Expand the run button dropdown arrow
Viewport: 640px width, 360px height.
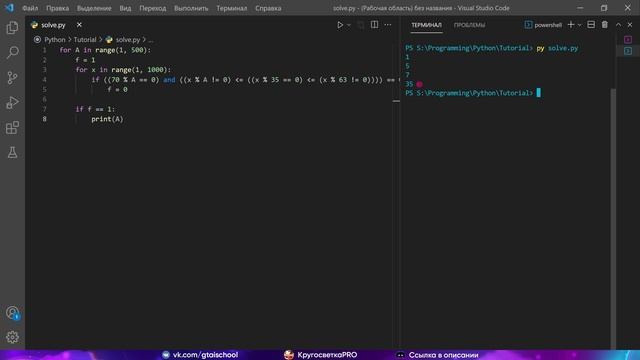tap(349, 25)
